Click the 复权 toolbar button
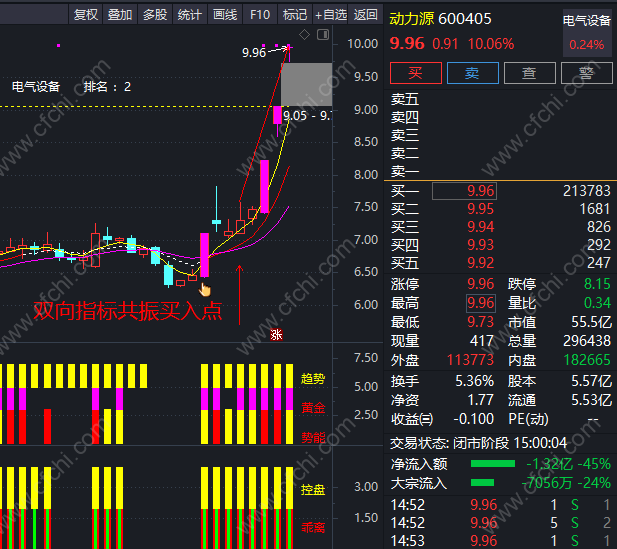Viewport: 617px width, 549px height. 86,15
